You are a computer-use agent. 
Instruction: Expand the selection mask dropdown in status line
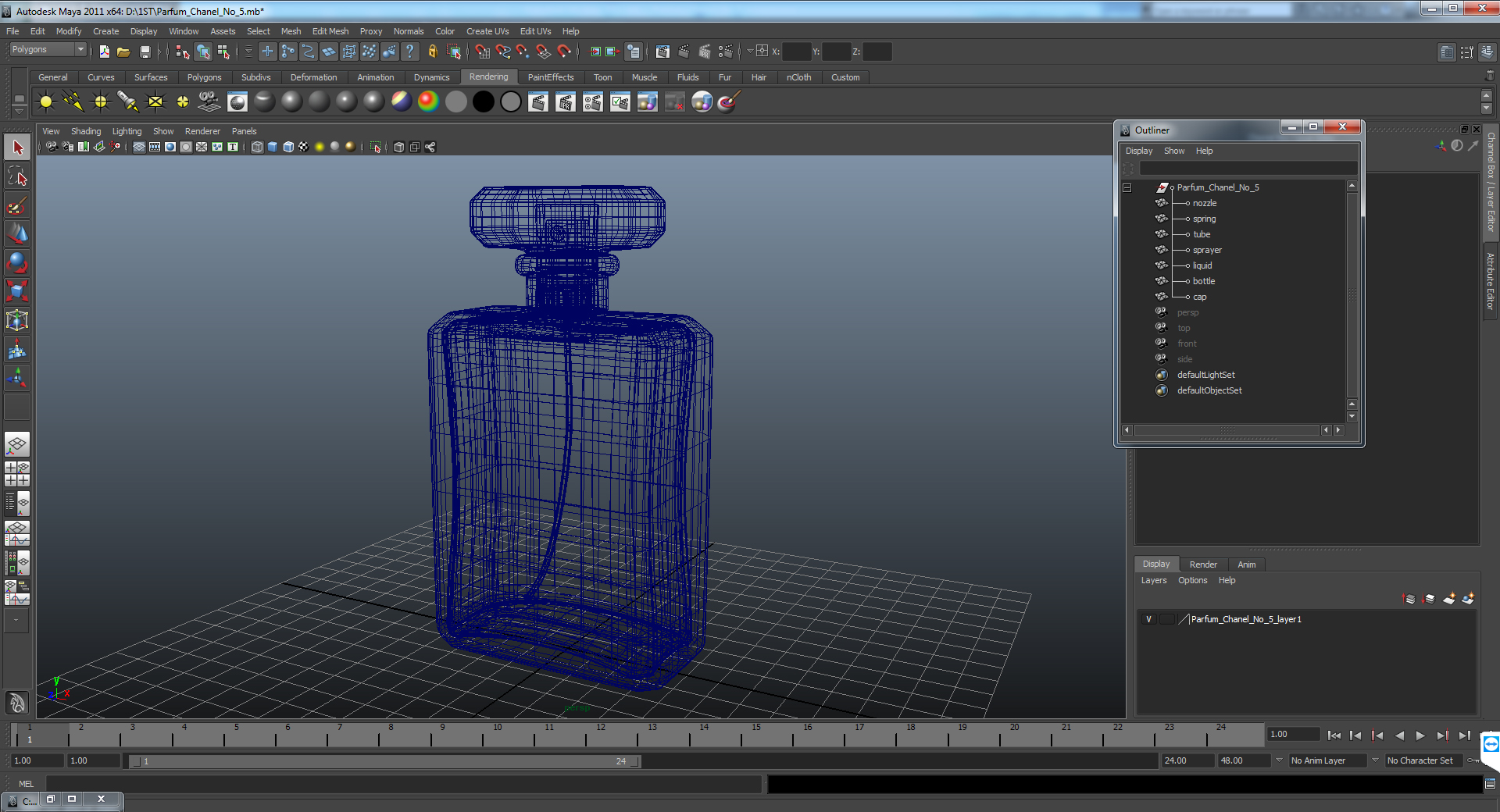tap(248, 52)
